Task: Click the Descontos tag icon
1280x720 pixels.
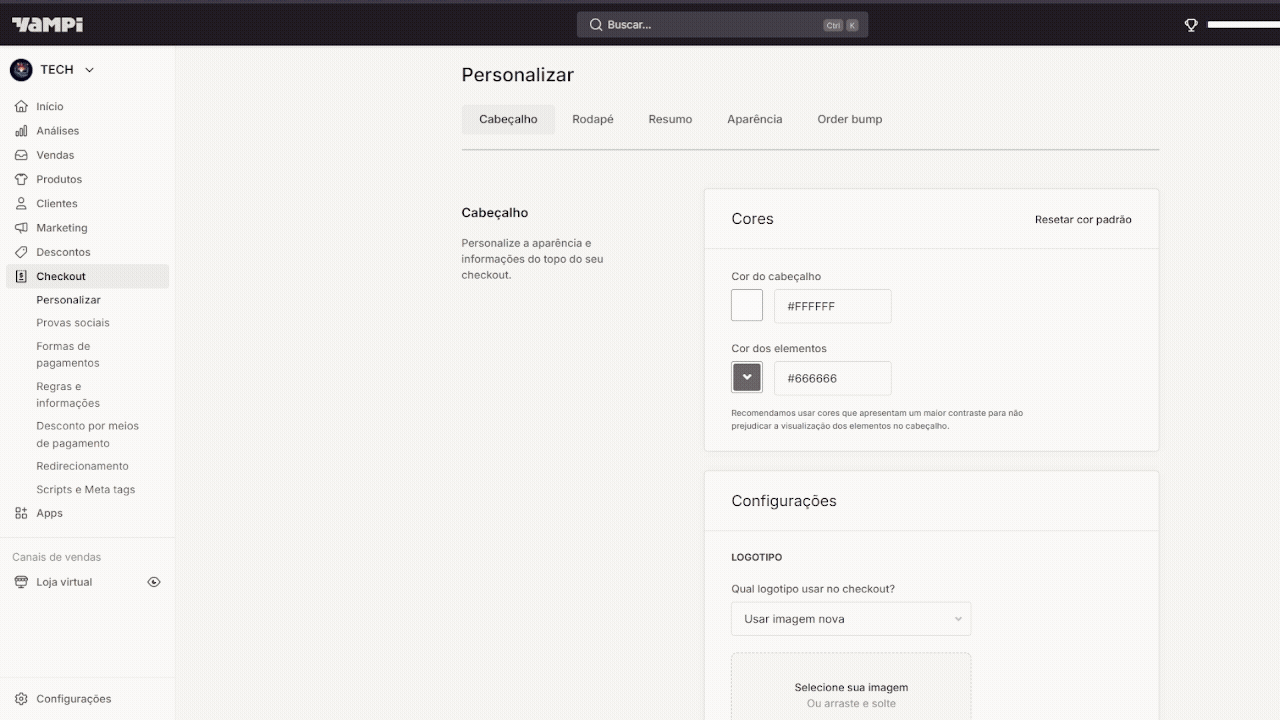Action: (x=21, y=252)
